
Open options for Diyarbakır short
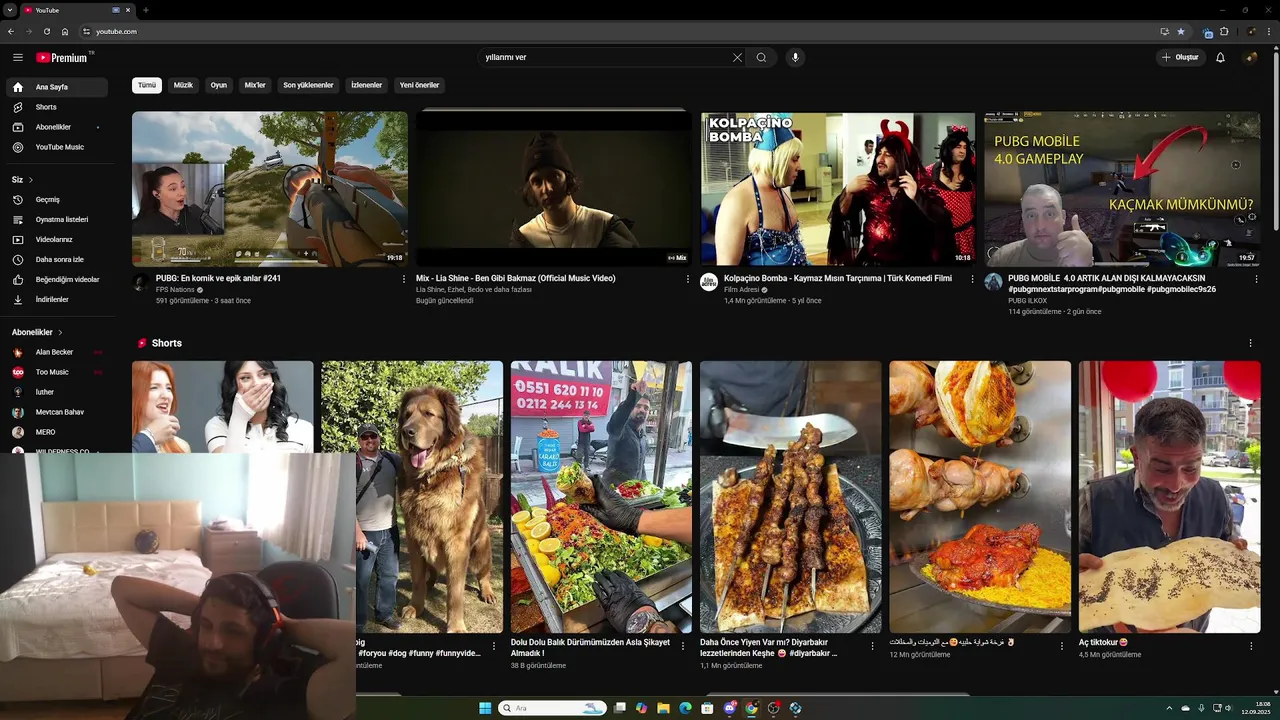(872, 646)
